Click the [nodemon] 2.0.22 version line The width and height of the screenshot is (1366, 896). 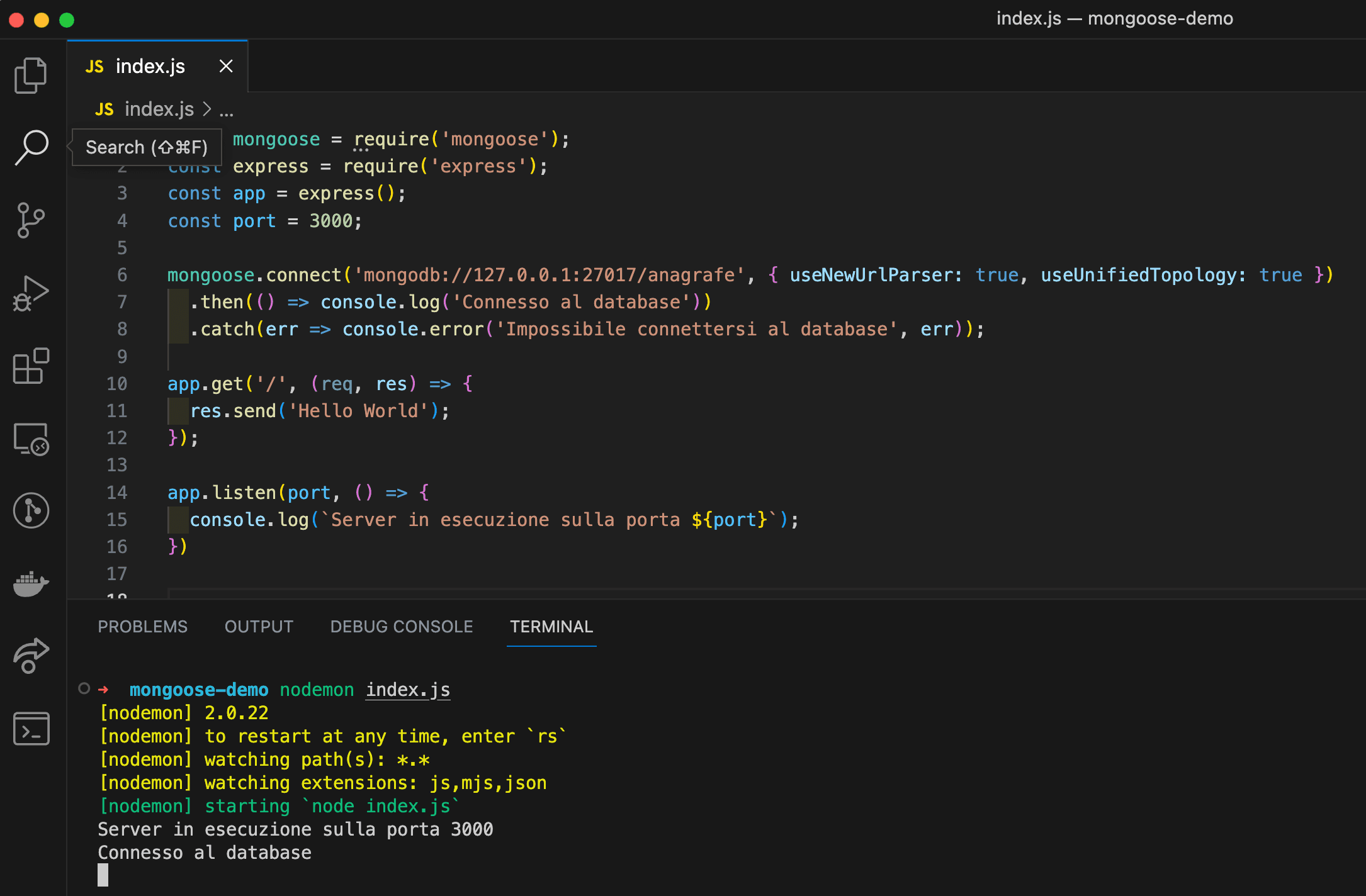tap(184, 714)
